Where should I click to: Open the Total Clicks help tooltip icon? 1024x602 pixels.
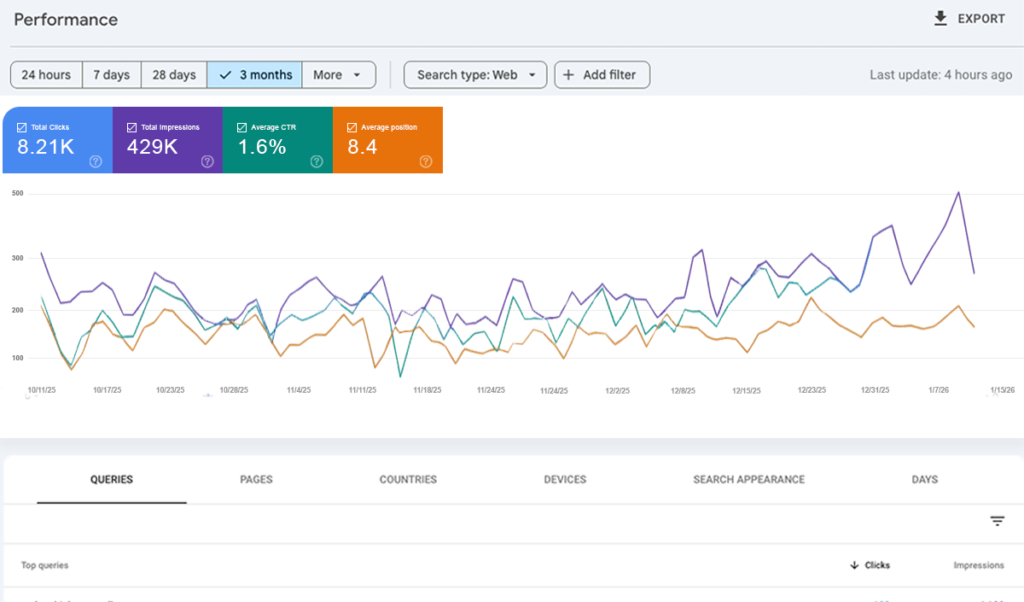95,160
